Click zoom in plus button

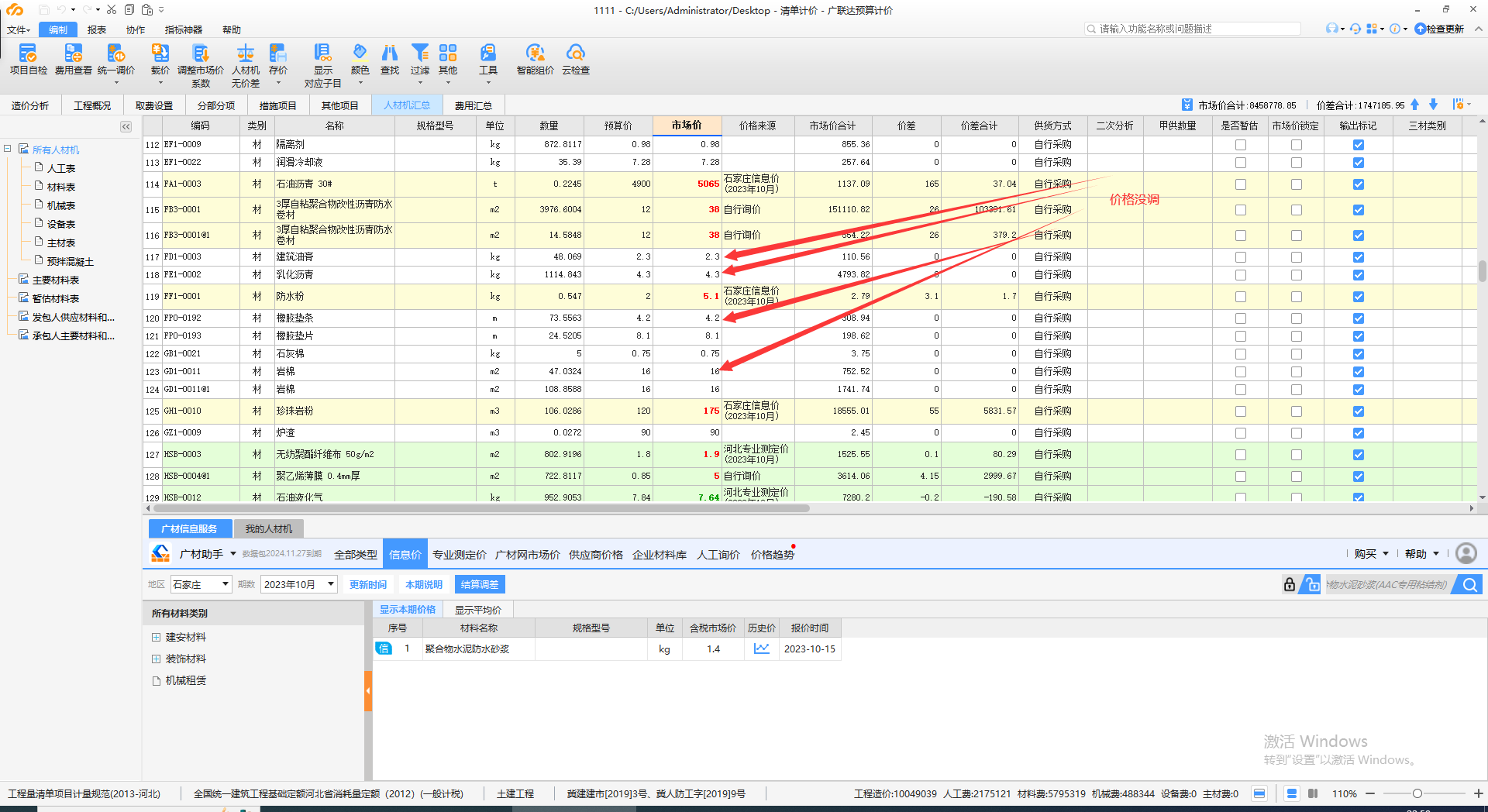pos(1477,793)
